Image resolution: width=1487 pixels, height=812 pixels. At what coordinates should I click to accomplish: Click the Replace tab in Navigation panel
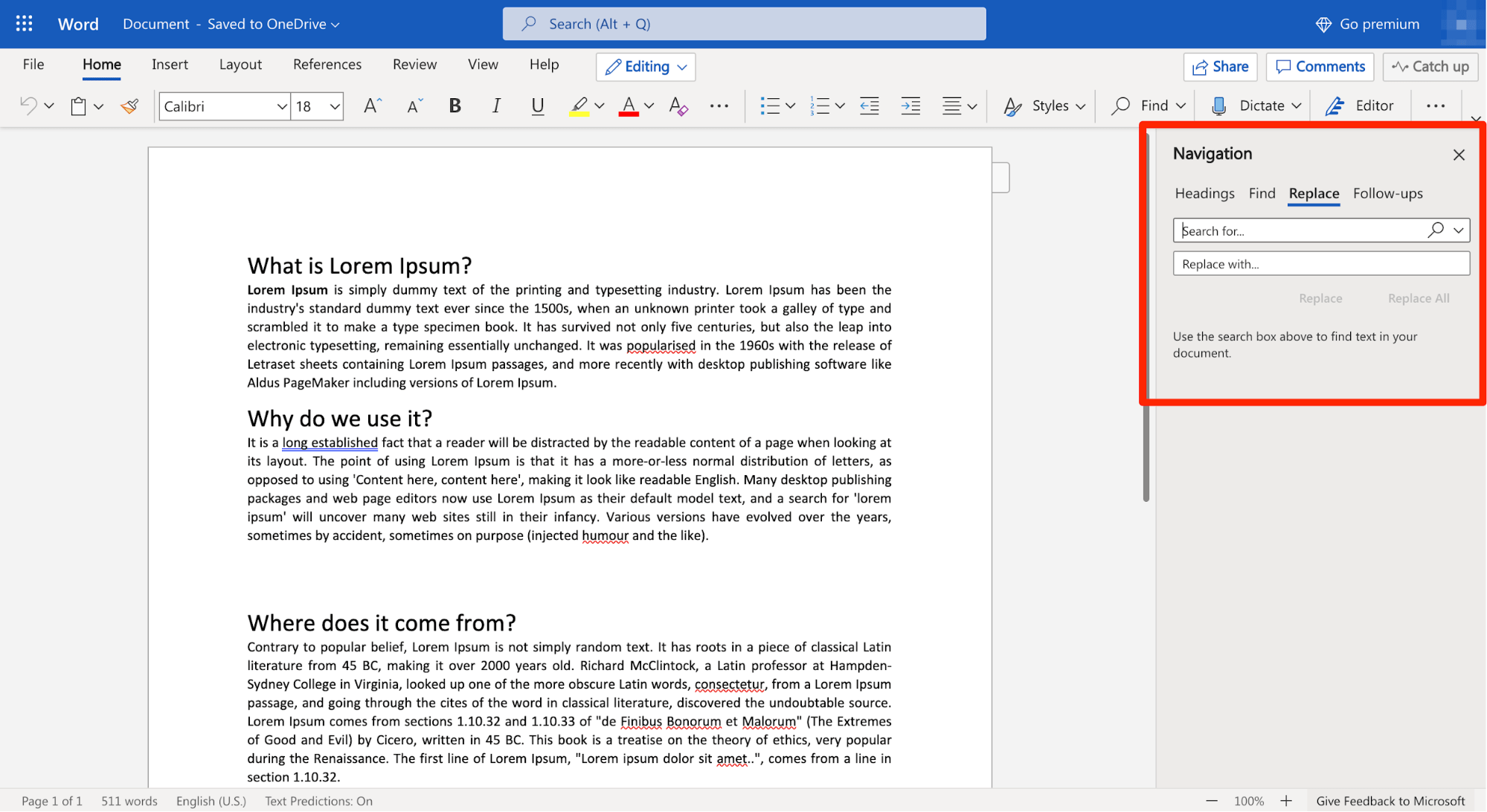[1313, 192]
